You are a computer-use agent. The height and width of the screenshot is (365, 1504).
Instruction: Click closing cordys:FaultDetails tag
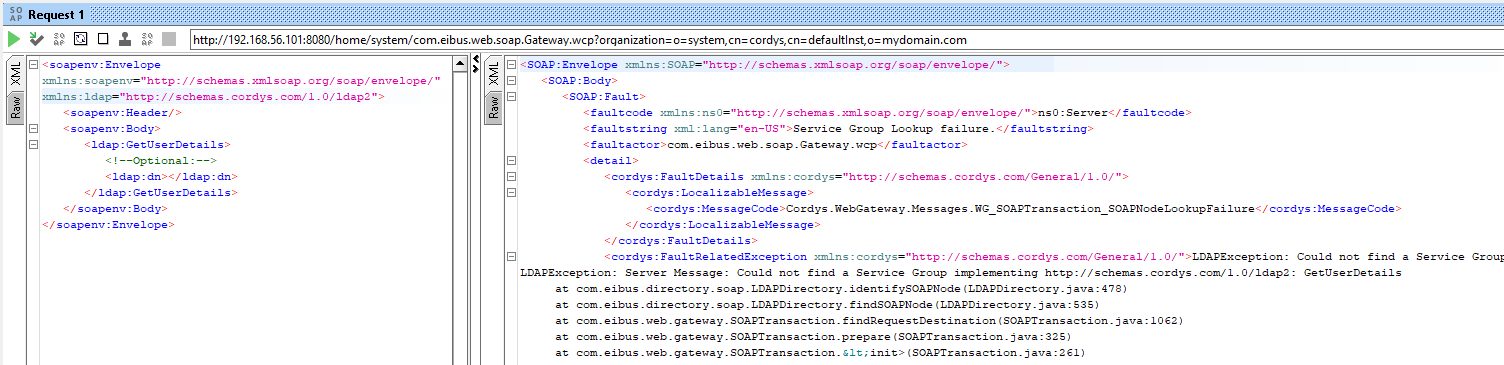pos(680,241)
